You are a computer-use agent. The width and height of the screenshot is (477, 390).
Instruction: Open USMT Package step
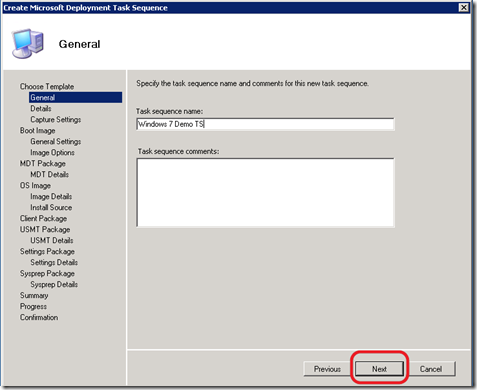click(45, 229)
